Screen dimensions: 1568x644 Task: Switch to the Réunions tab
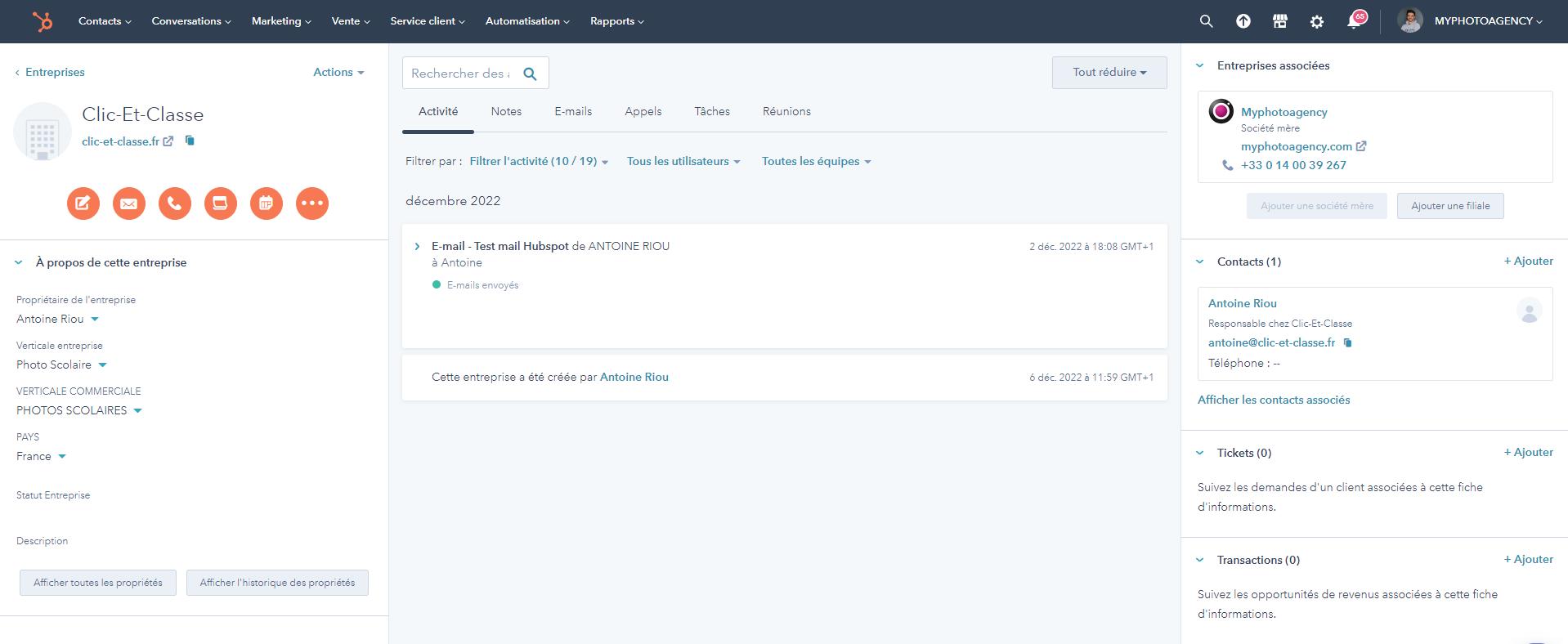point(786,112)
